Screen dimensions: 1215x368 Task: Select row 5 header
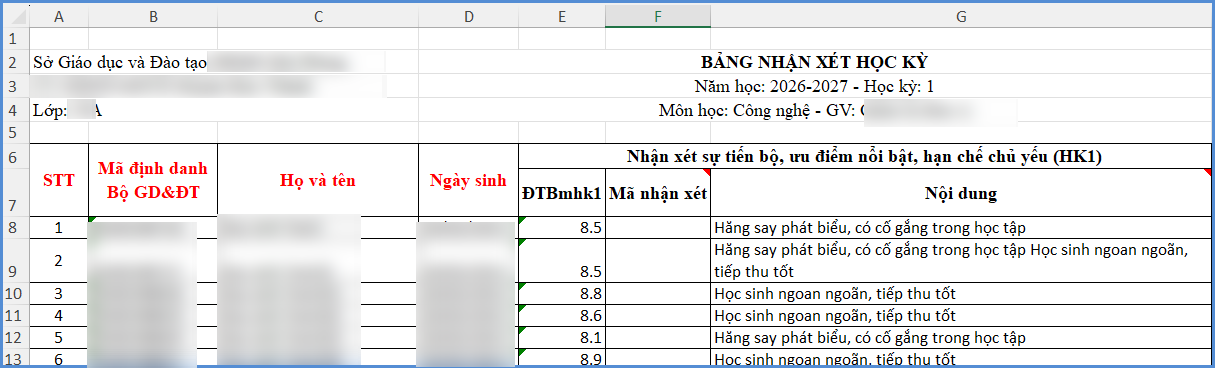(15, 132)
